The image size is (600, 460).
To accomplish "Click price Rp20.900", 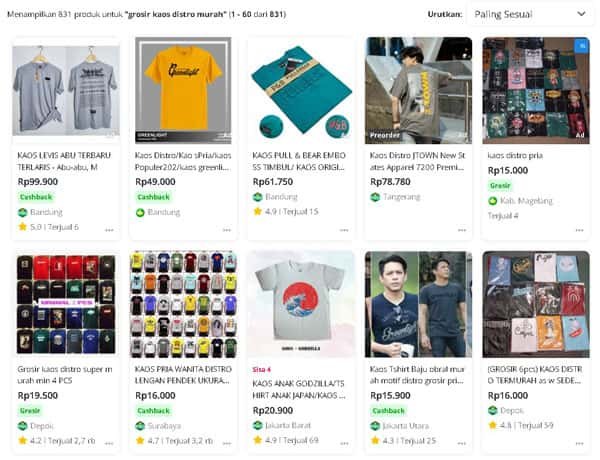I will 273,411.
